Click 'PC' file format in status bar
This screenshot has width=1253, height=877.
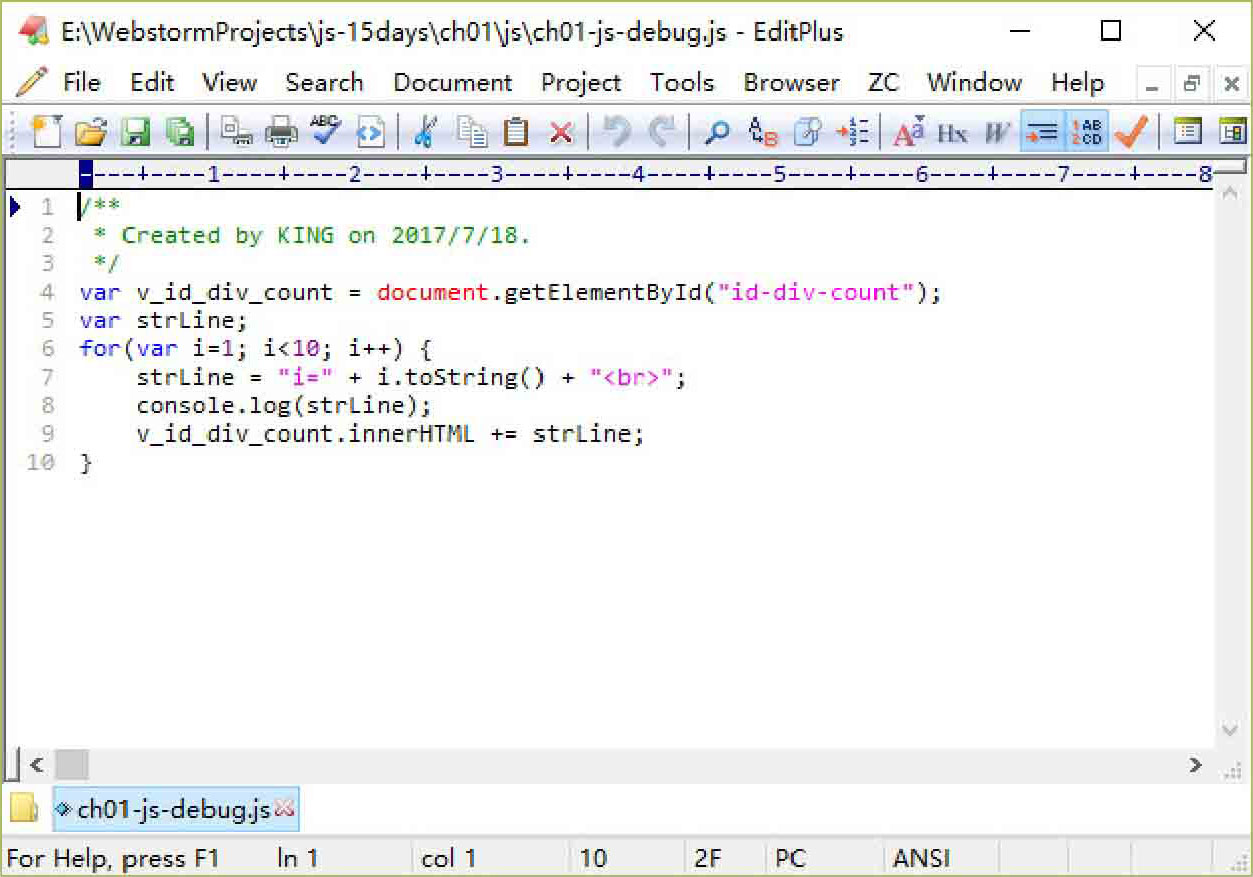click(790, 859)
